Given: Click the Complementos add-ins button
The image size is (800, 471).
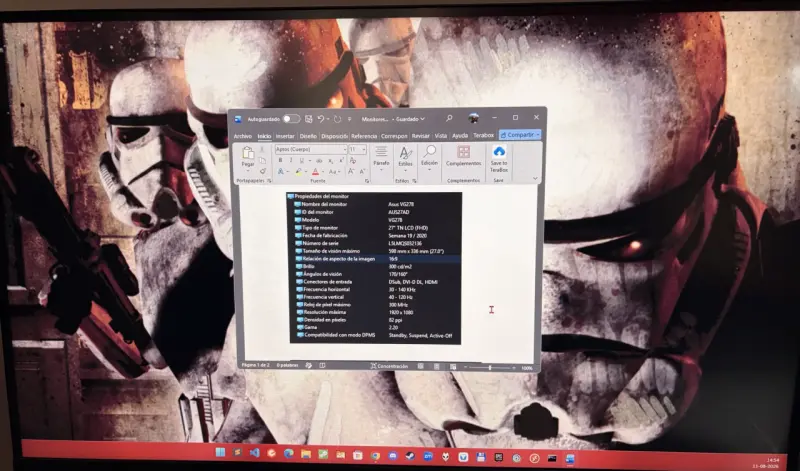Looking at the screenshot, I should [464, 156].
